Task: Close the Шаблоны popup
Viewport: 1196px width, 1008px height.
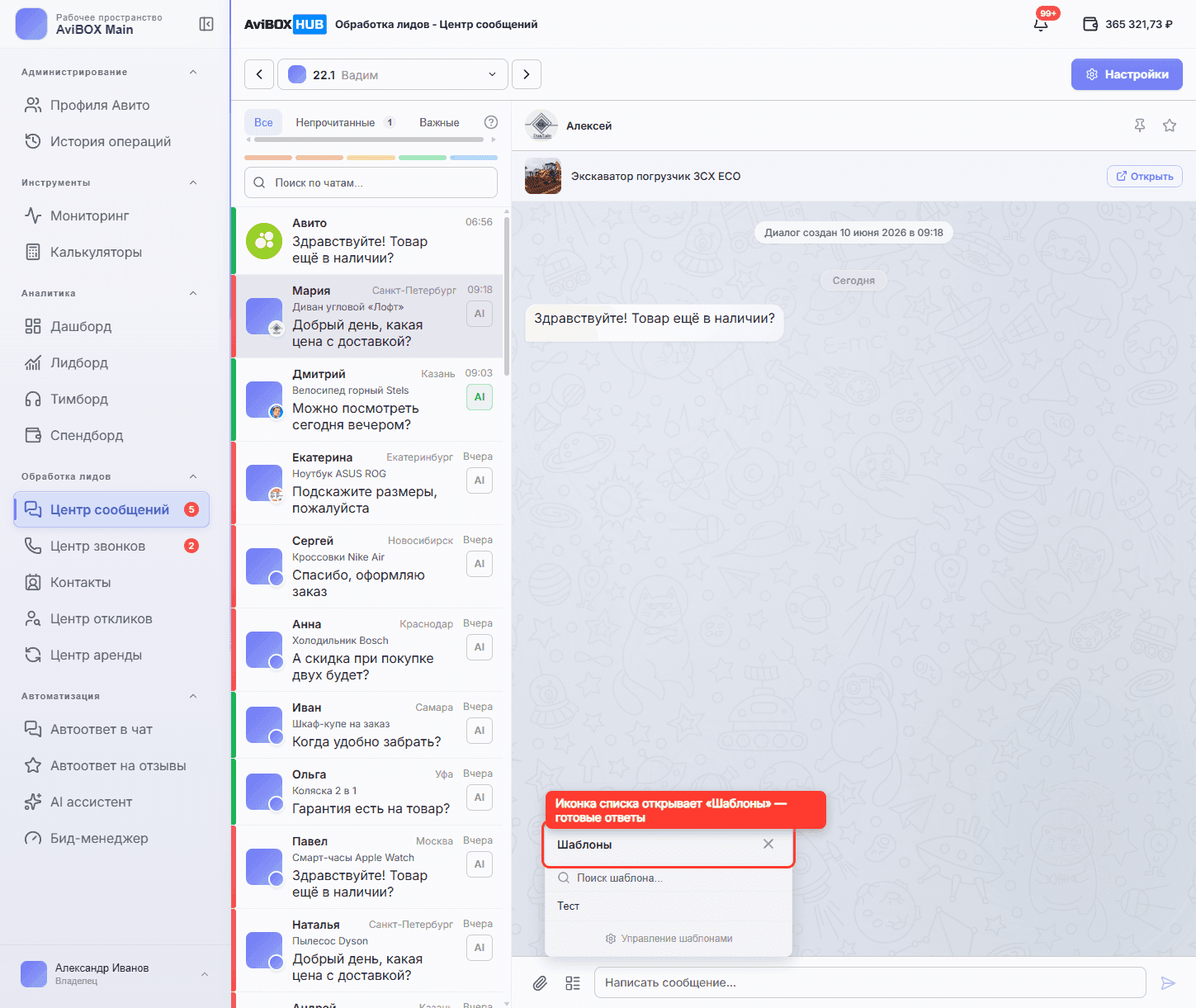Action: pos(768,844)
